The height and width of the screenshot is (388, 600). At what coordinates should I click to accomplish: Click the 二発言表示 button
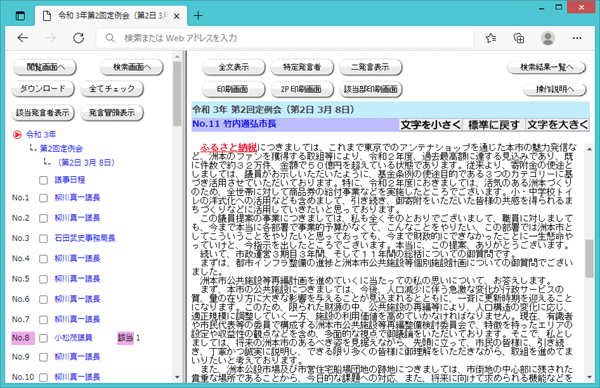[370, 67]
